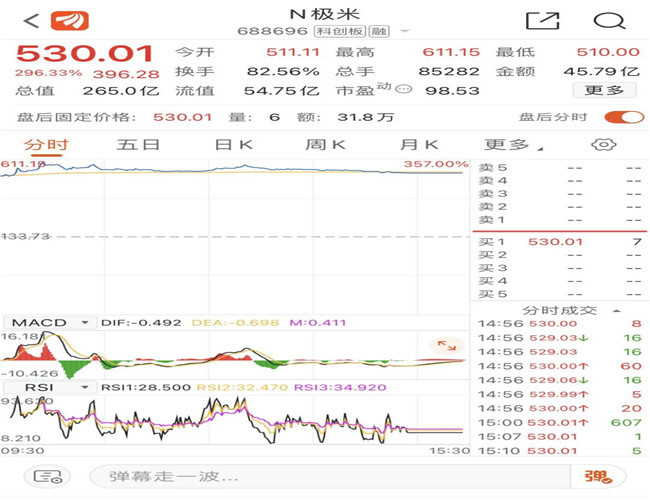Click the RSI line chart area

click(x=235, y=420)
